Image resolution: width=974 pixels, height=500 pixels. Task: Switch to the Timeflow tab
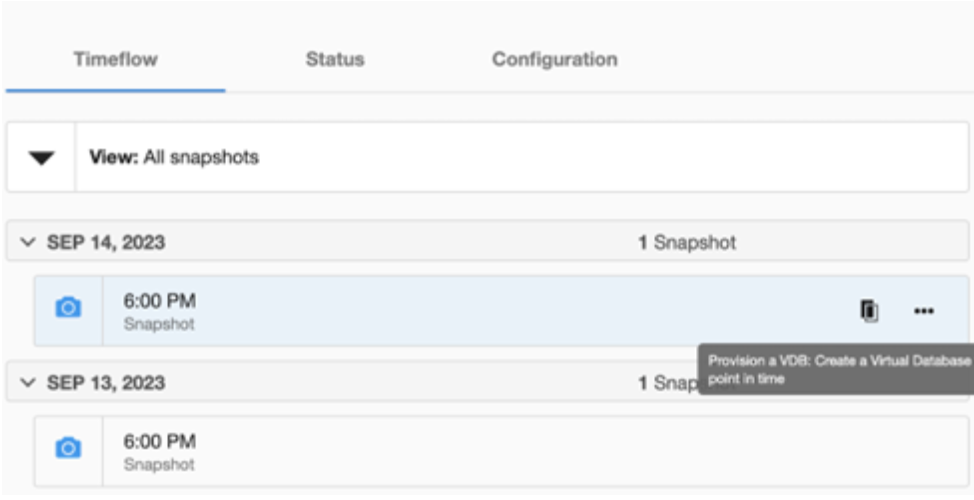click(115, 59)
